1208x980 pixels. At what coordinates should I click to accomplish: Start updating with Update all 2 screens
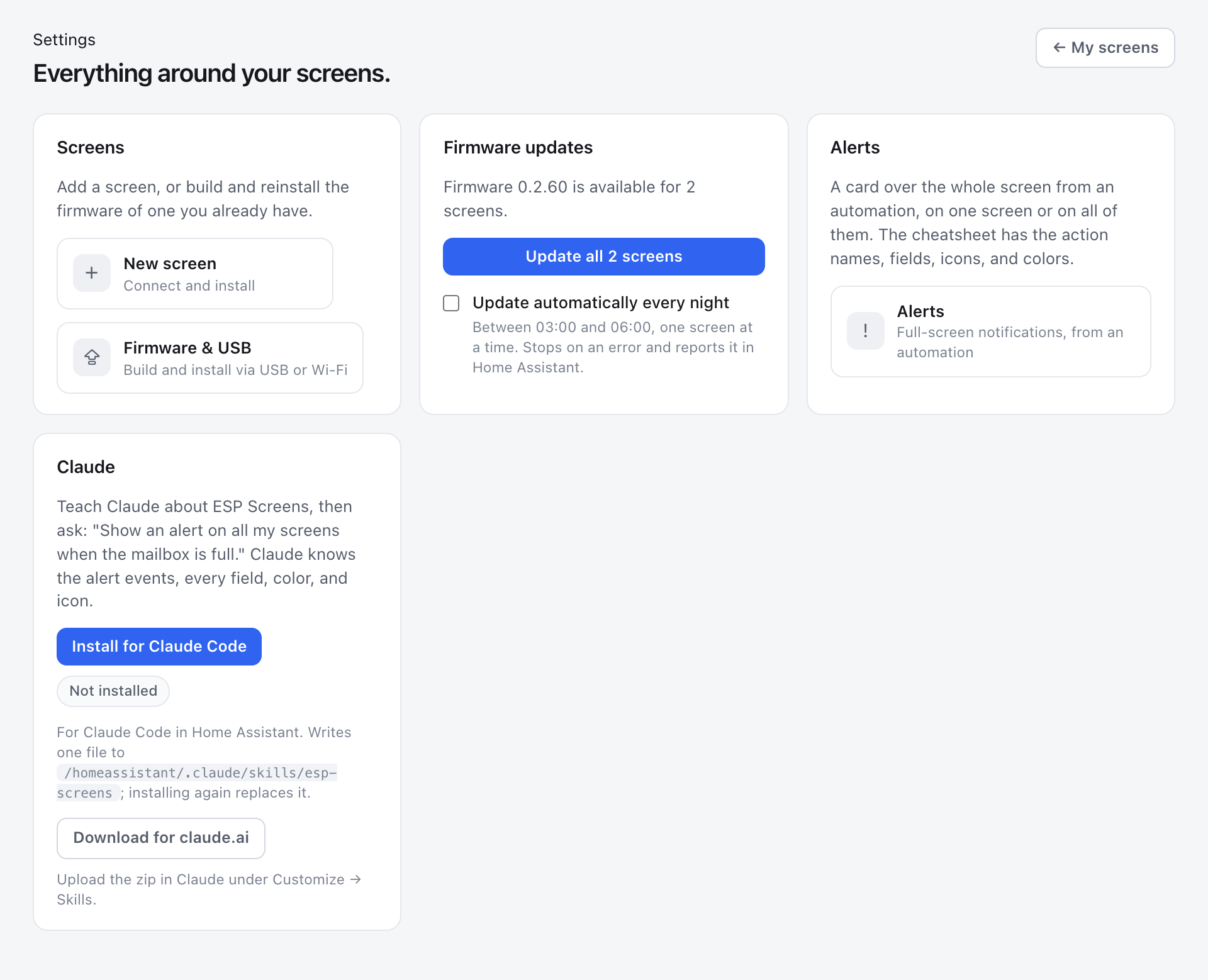point(604,257)
